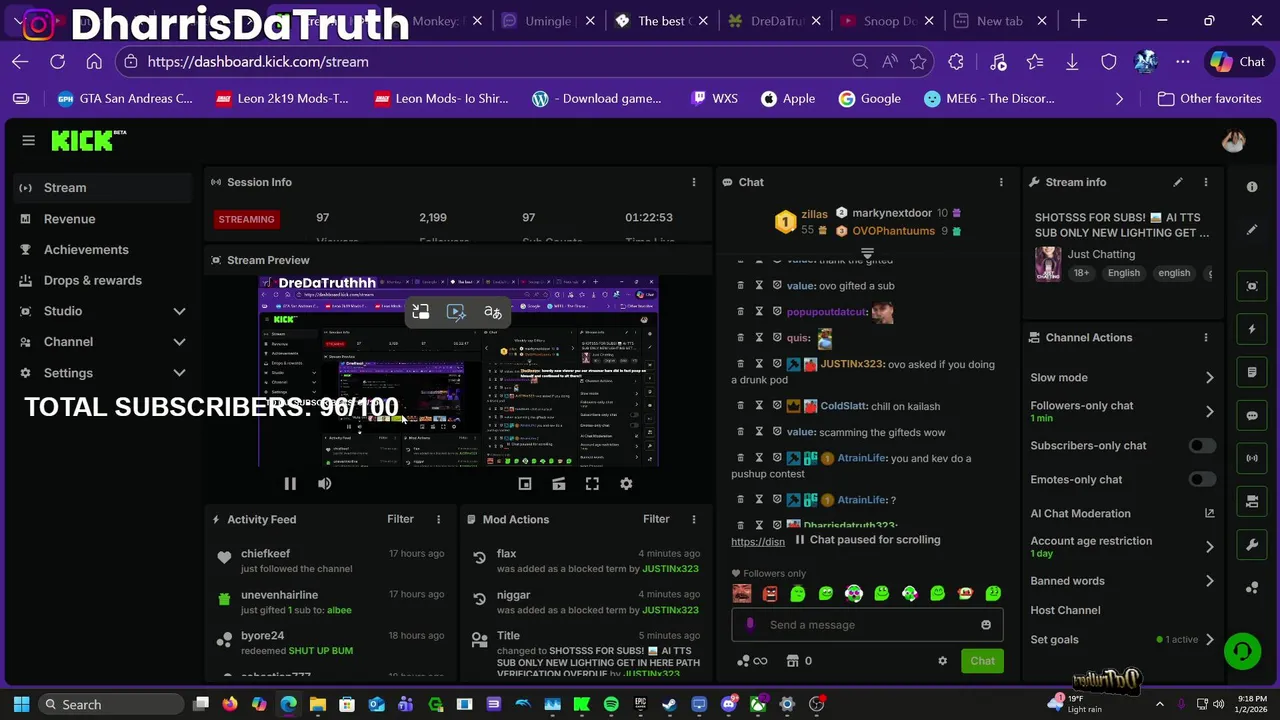Click the Kick logo
Image resolution: width=1280 pixels, height=720 pixels.
click(x=88, y=140)
